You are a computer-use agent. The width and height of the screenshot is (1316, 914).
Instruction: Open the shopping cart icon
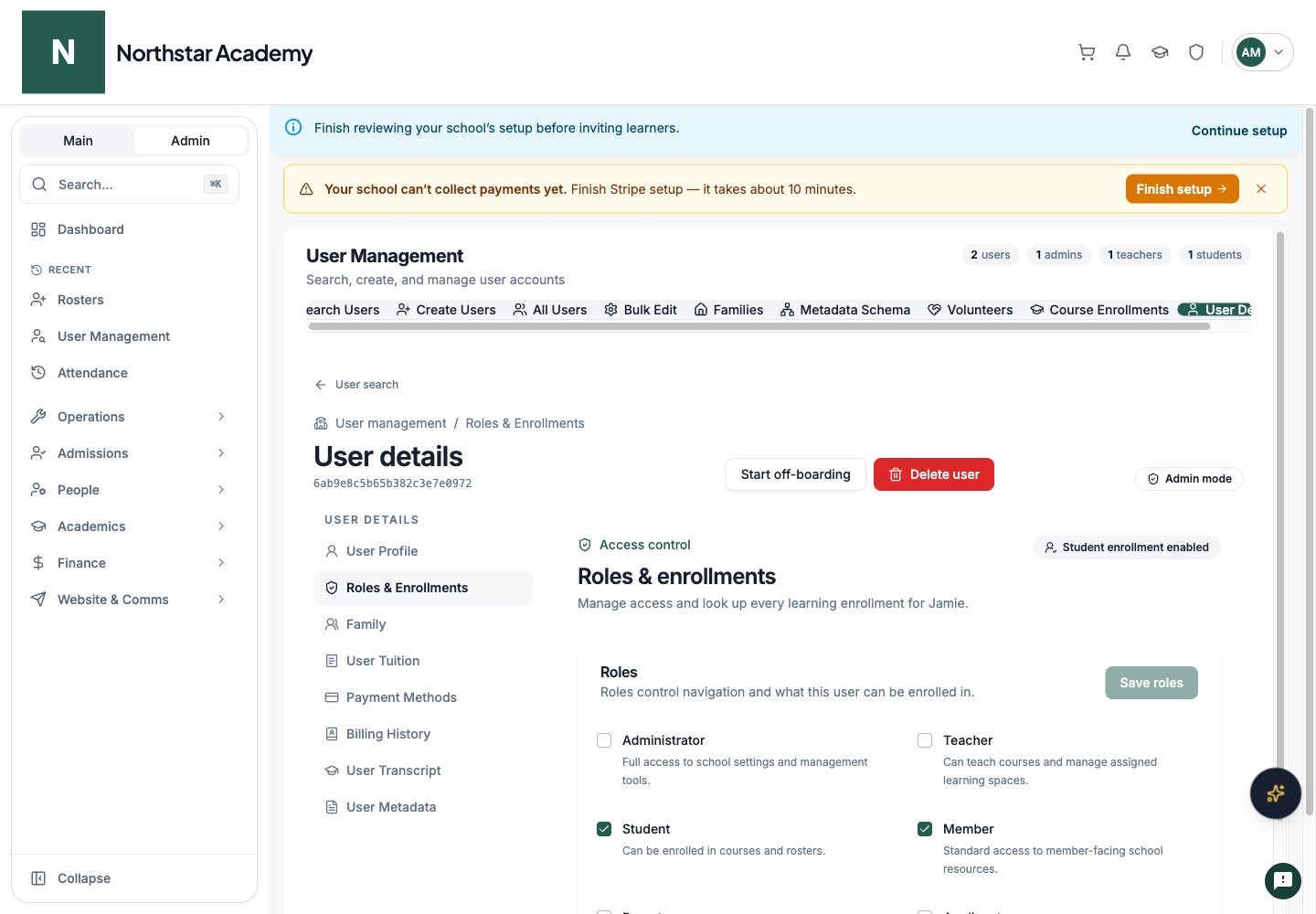click(1087, 52)
